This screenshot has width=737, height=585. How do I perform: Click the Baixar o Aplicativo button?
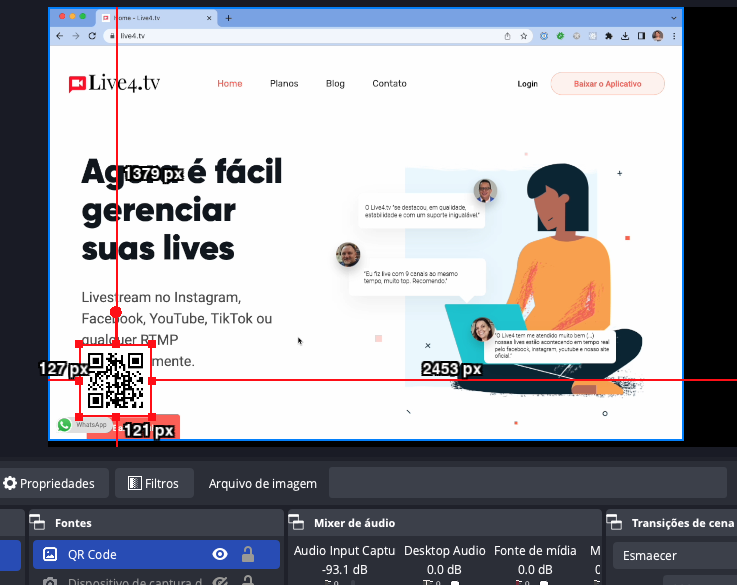pyautogui.click(x=607, y=84)
